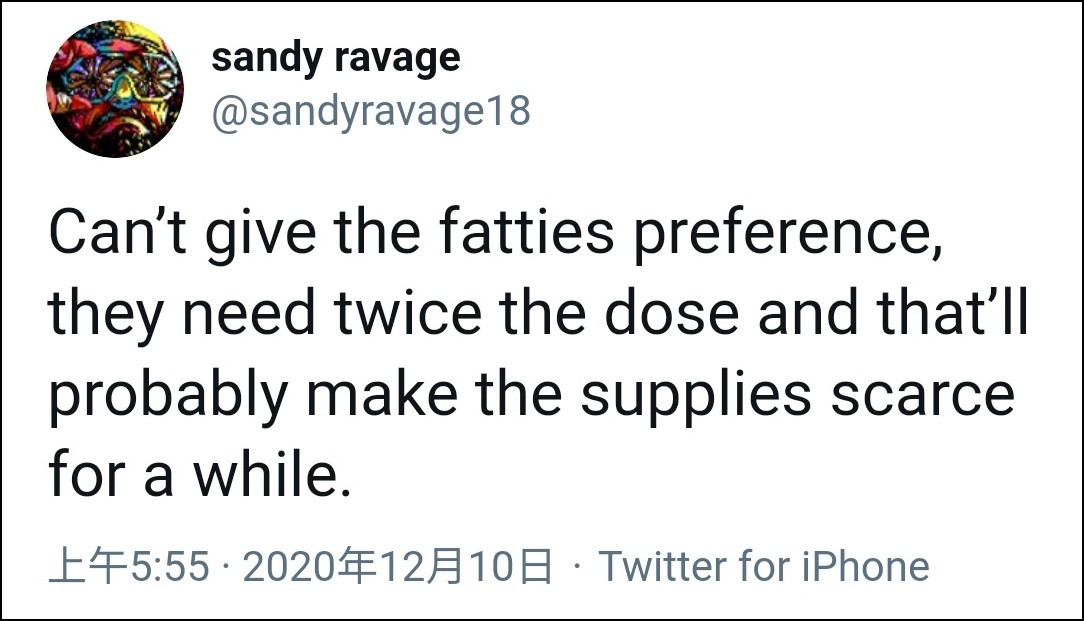The width and height of the screenshot is (1084, 621).
Task: Click the word "supplies" in the tweet
Action: point(696,395)
